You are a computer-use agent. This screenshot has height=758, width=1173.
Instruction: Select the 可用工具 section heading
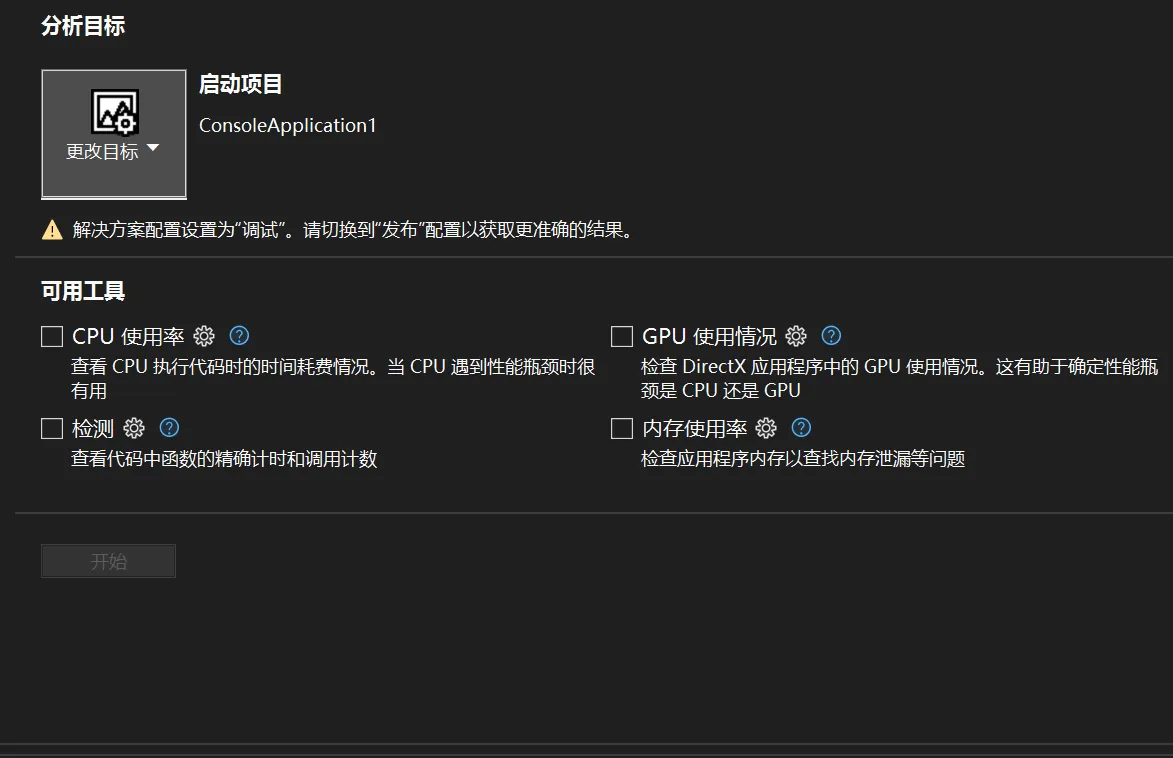click(83, 292)
